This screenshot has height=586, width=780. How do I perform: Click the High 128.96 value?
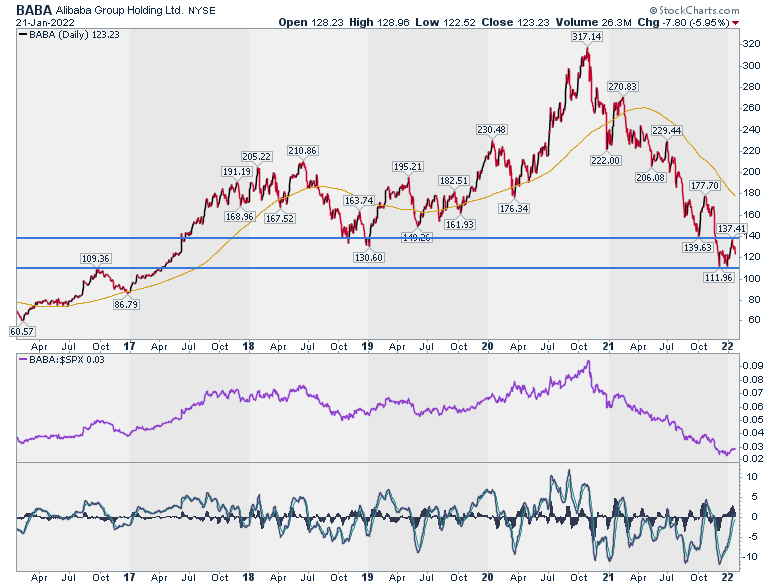pyautogui.click(x=380, y=22)
